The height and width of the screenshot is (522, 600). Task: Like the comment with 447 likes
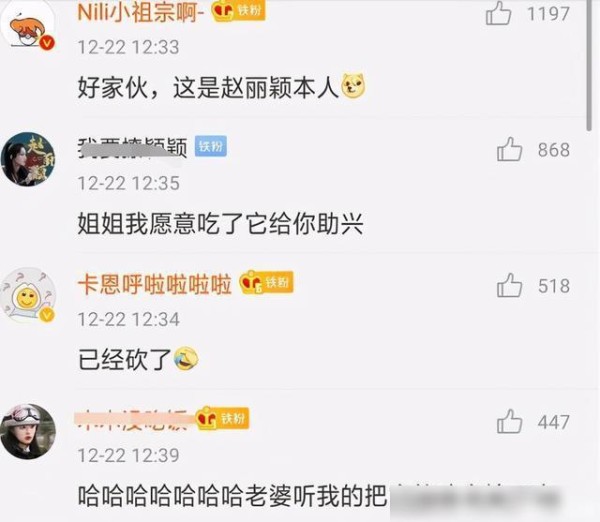[509, 421]
